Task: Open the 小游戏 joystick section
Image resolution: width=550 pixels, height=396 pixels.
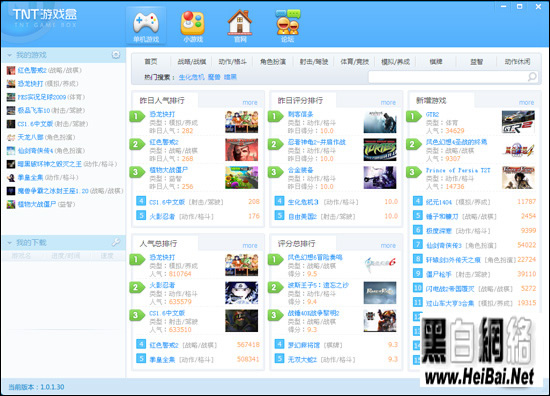Action: tap(193, 26)
